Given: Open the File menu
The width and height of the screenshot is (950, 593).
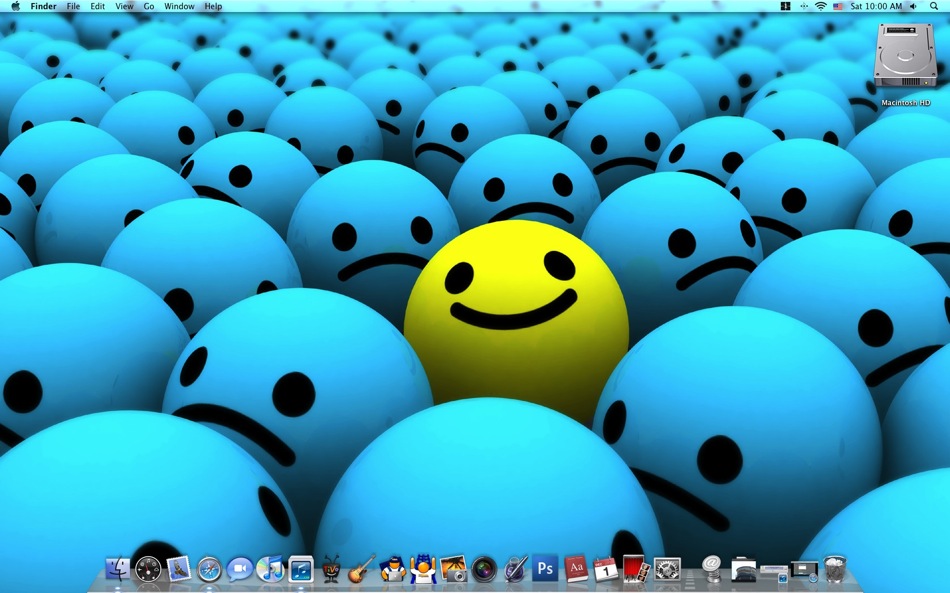Looking at the screenshot, I should 73,6.
